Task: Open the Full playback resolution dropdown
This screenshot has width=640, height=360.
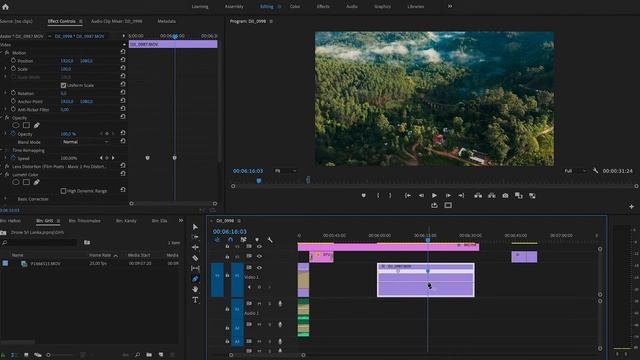Action: [x=576, y=171]
